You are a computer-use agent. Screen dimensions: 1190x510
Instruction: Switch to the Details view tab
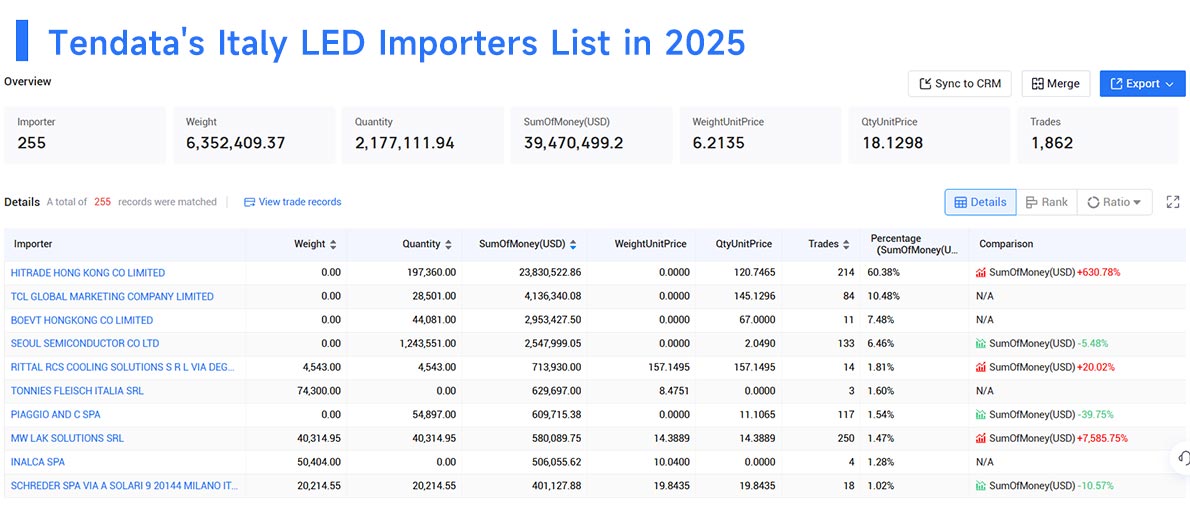coord(980,202)
